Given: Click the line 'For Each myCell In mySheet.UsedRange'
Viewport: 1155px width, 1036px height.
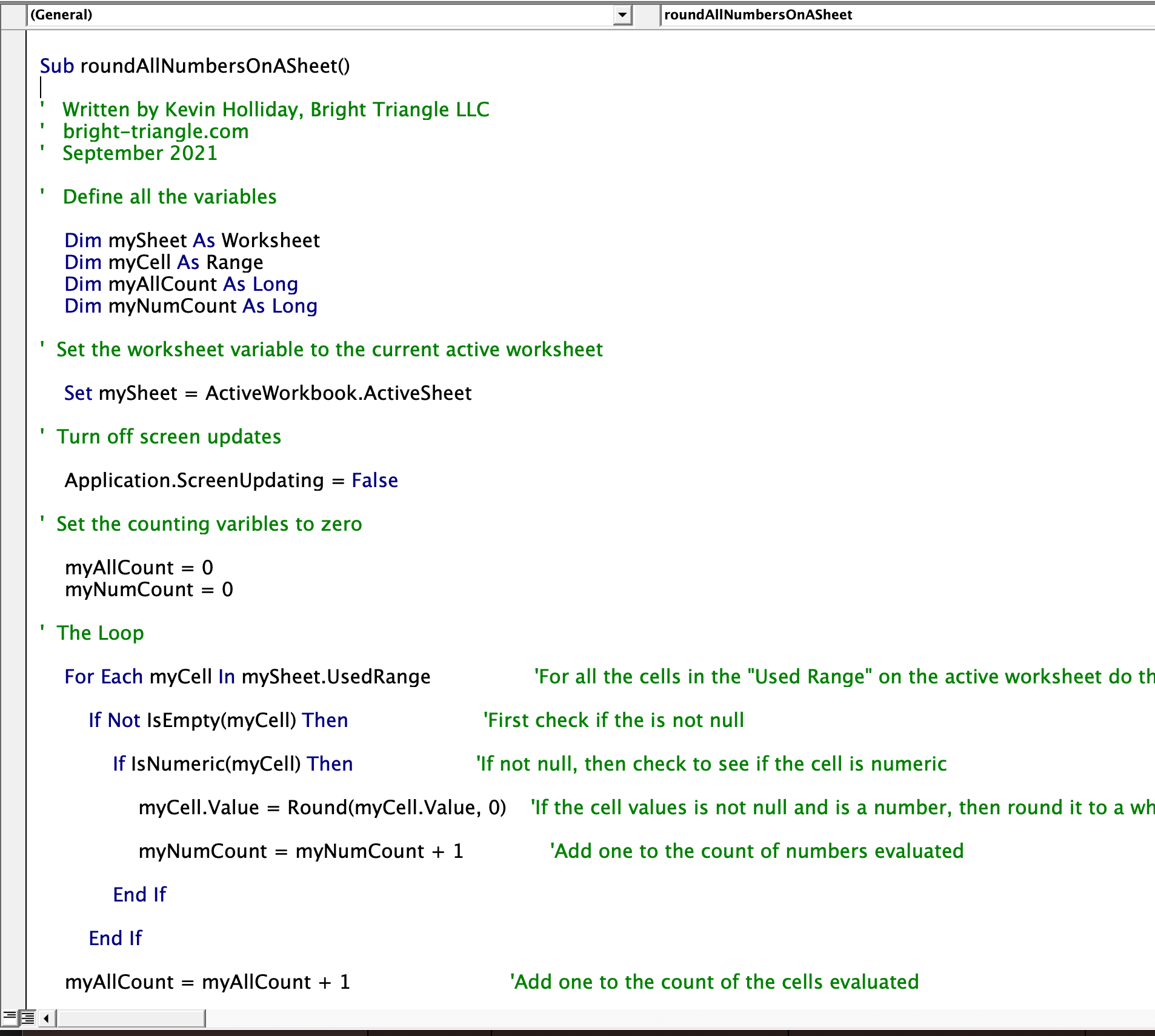Looking at the screenshot, I should (x=247, y=677).
